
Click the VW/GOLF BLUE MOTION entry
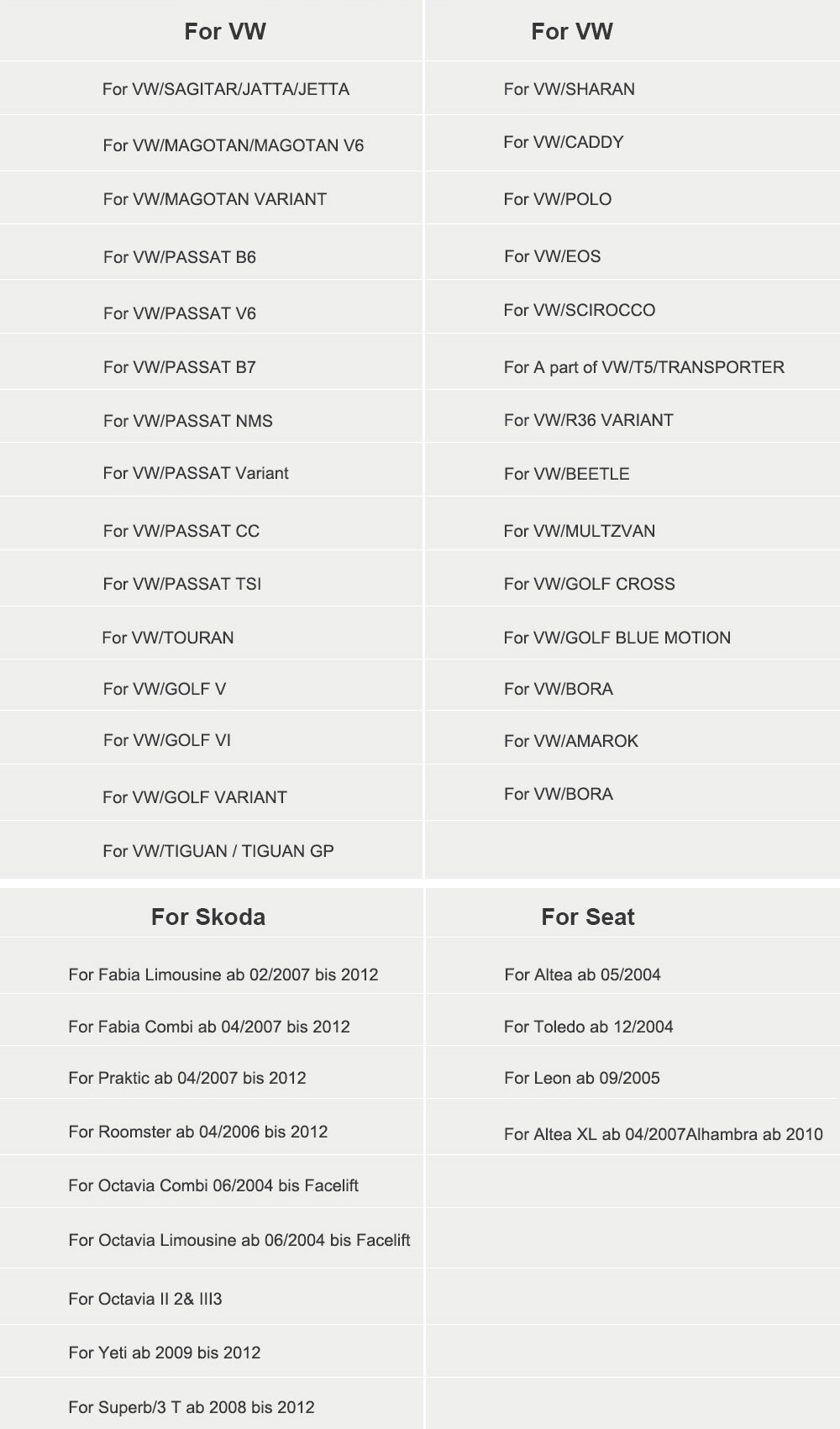coord(617,638)
